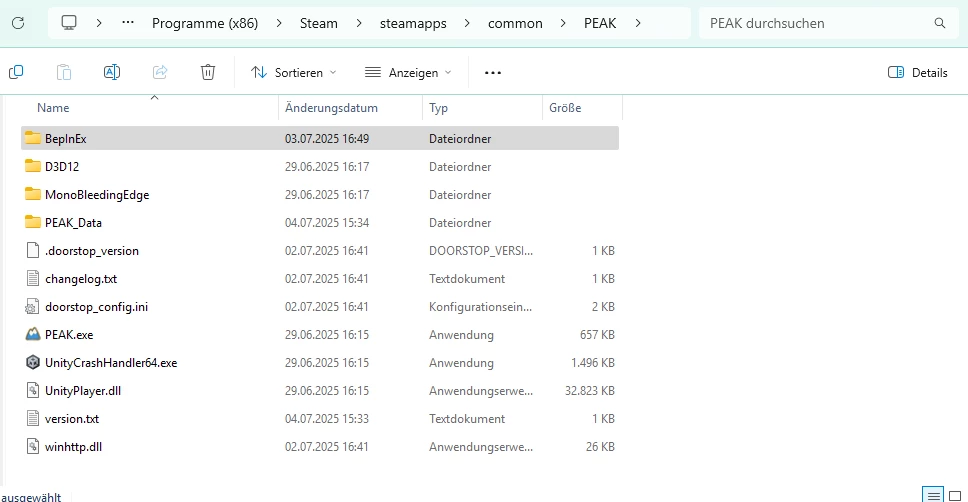
Task: Navigate to common in the breadcrumb
Action: tap(515, 23)
